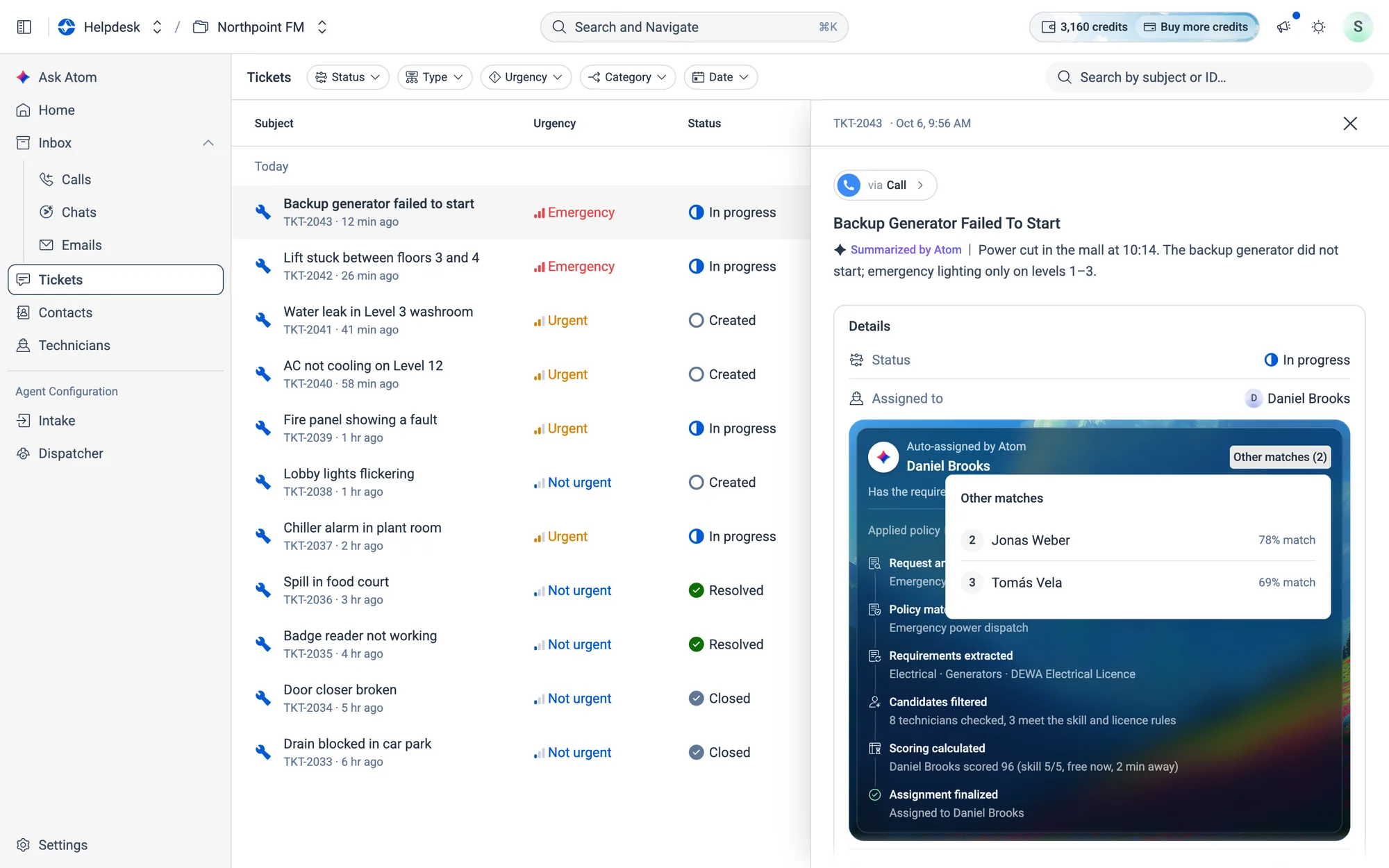Close the TKT-2043 detail panel
The height and width of the screenshot is (868, 1389).
pos(1350,123)
